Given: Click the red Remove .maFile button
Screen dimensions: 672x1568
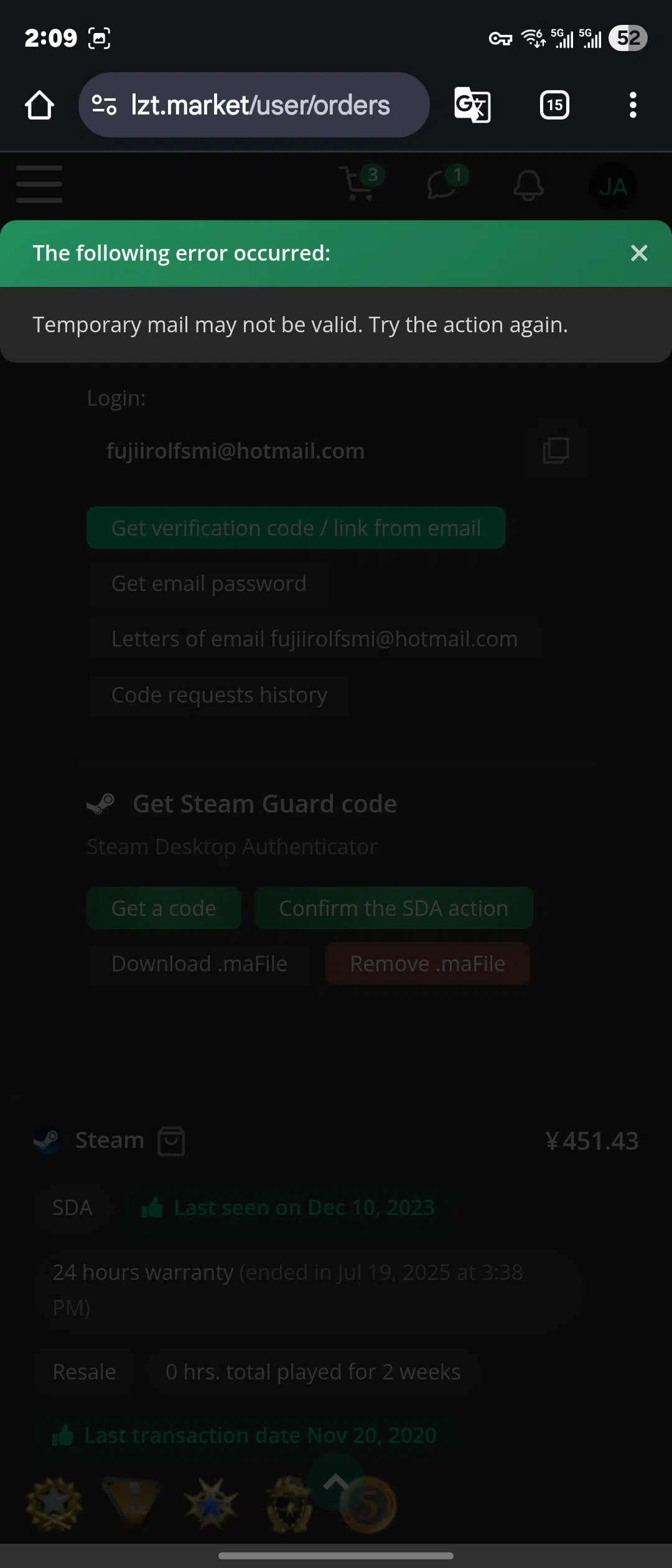Looking at the screenshot, I should point(428,964).
